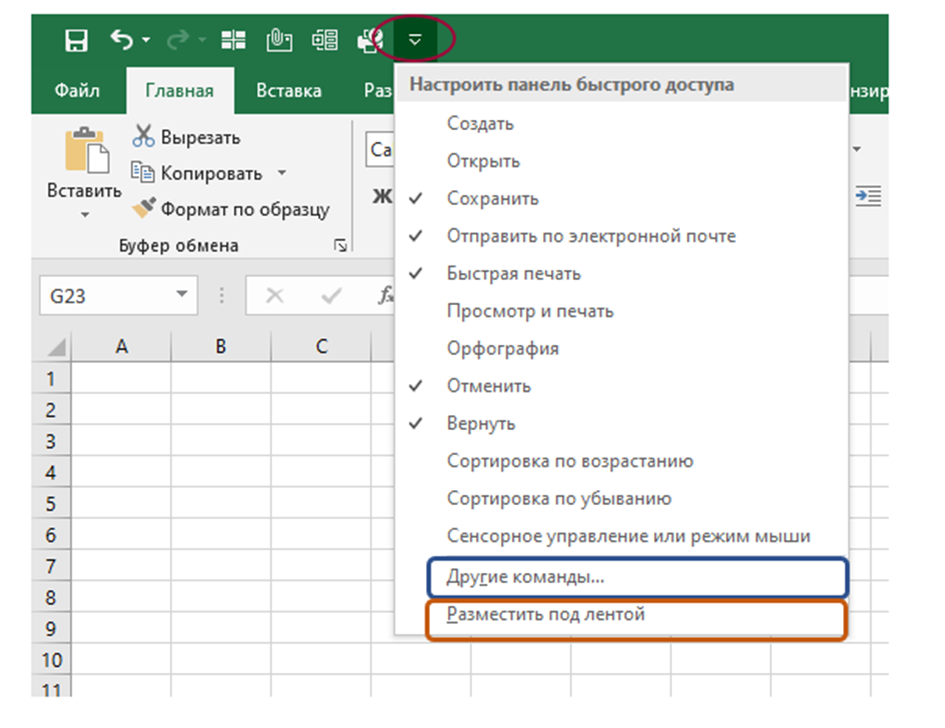Click the Копировать pages icon
This screenshot has width=945, height=728.
click(143, 173)
